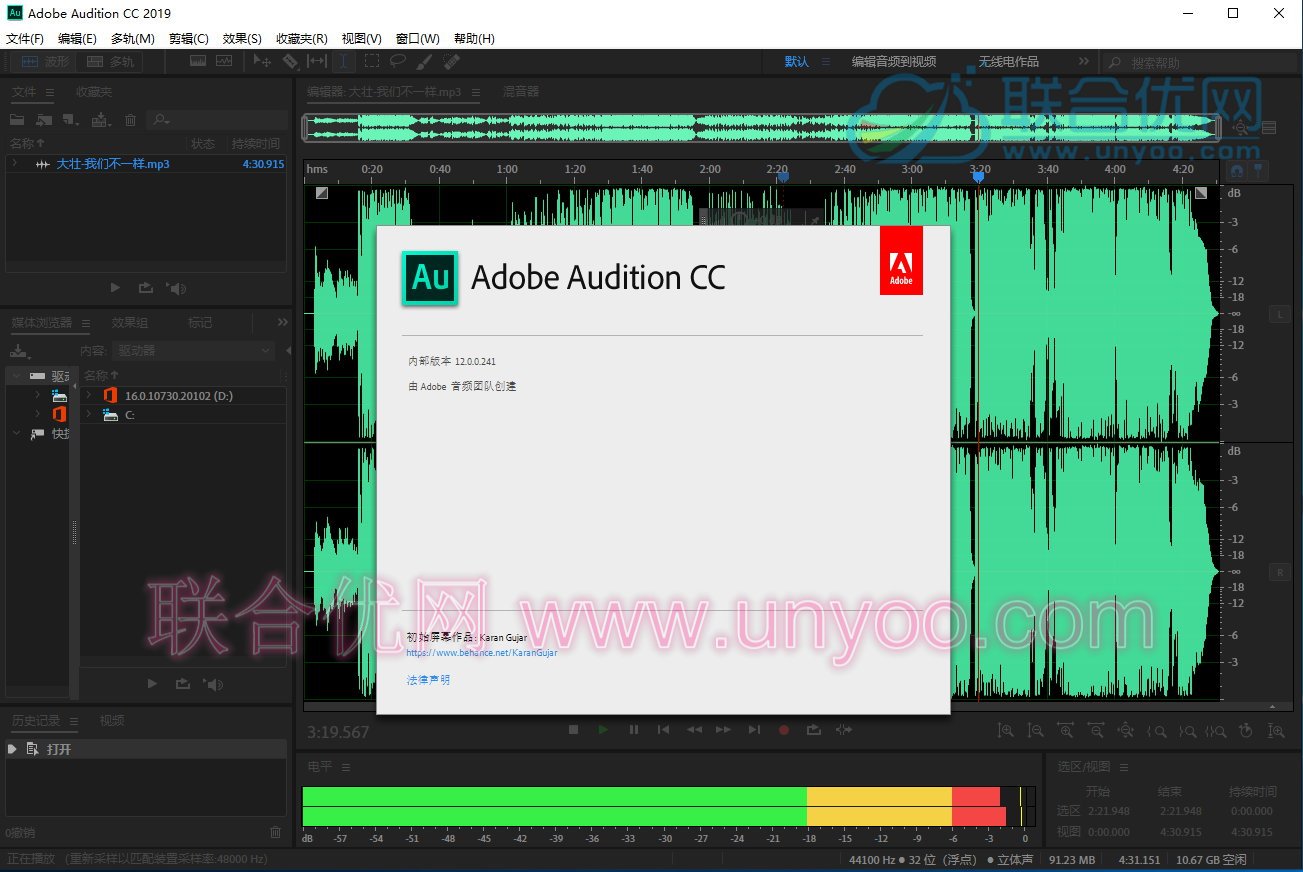The image size is (1303, 872).
Task: Switch to the 视频 tab
Action: [112, 720]
